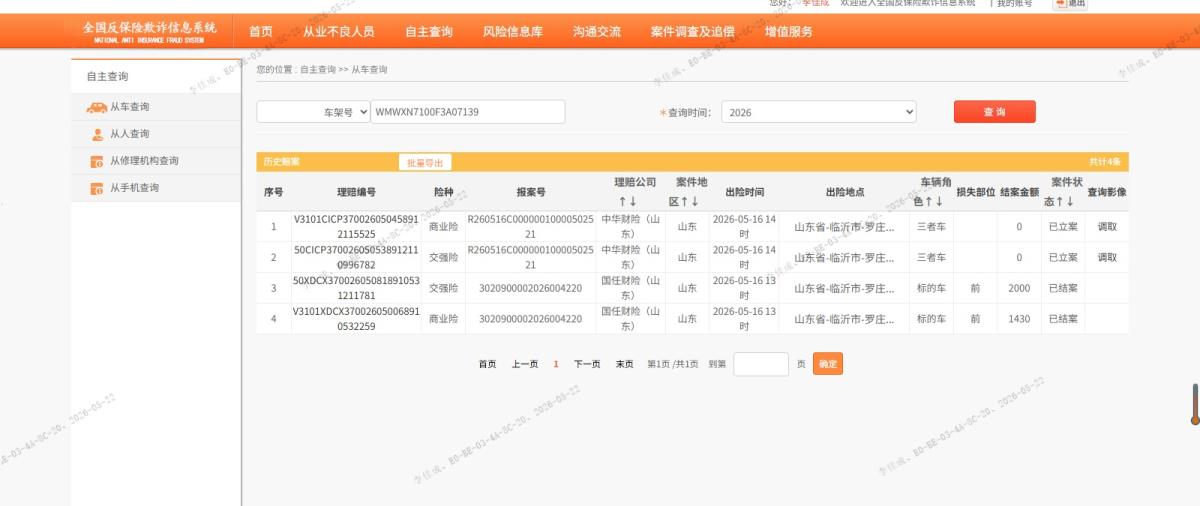This screenshot has height=506, width=1200.
Task: Click the icon beside 从手机查询
Action: pos(97,188)
